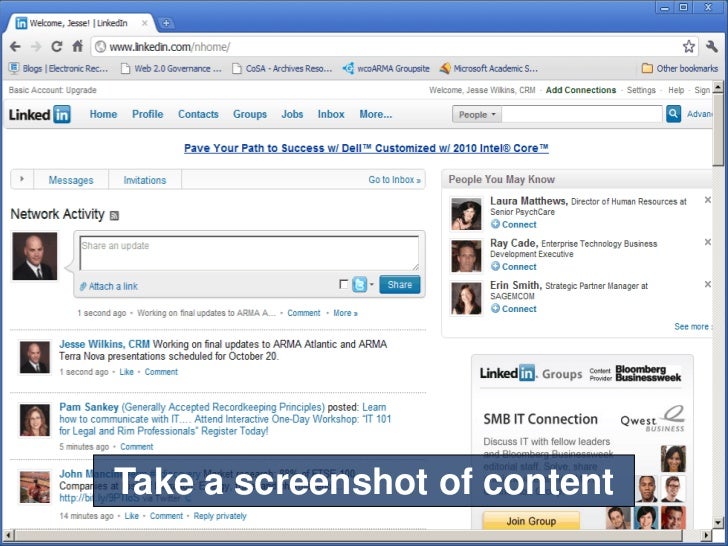Open the Blogs | Electronic Rec... bookmark

(58, 68)
